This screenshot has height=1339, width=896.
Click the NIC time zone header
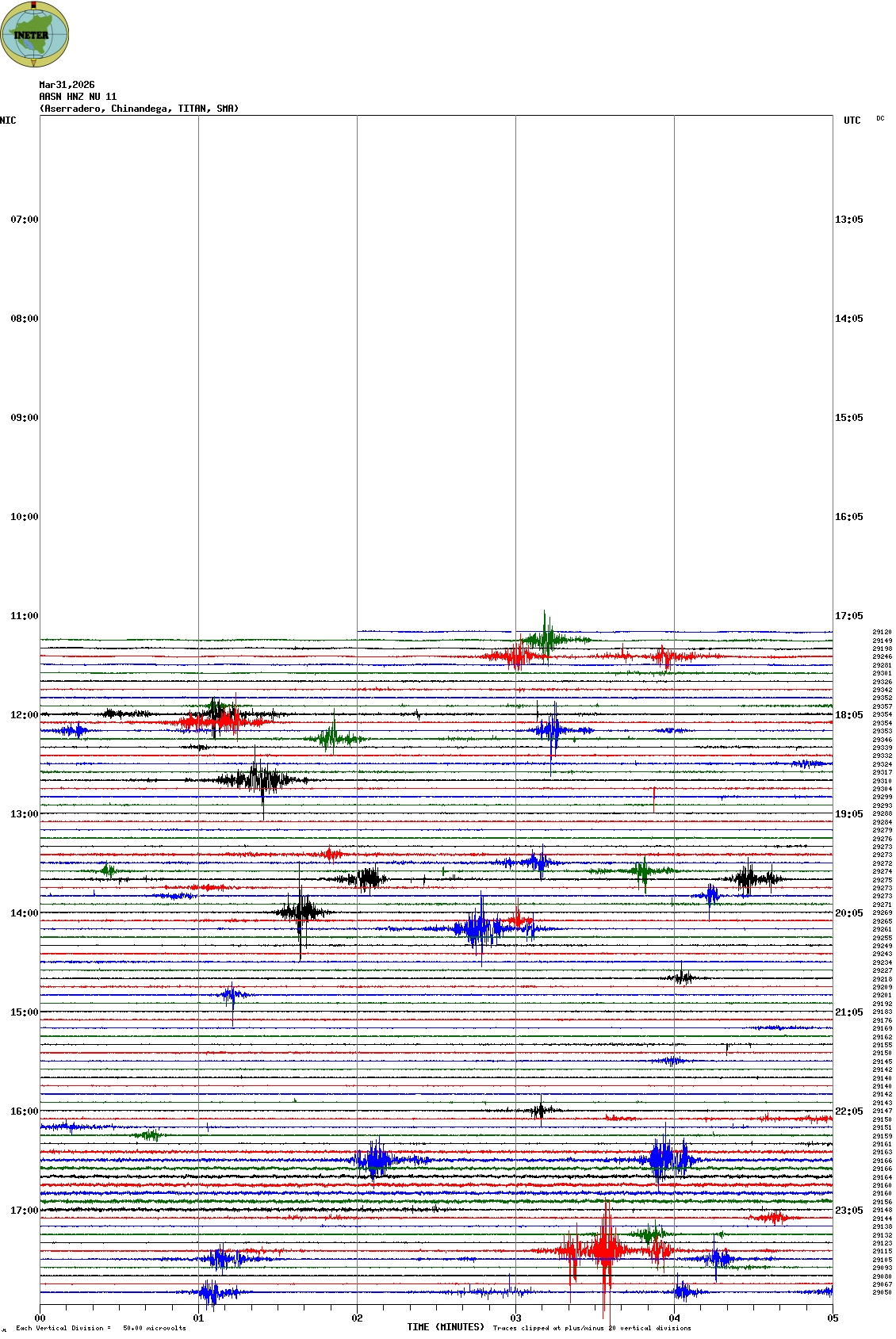point(8,121)
